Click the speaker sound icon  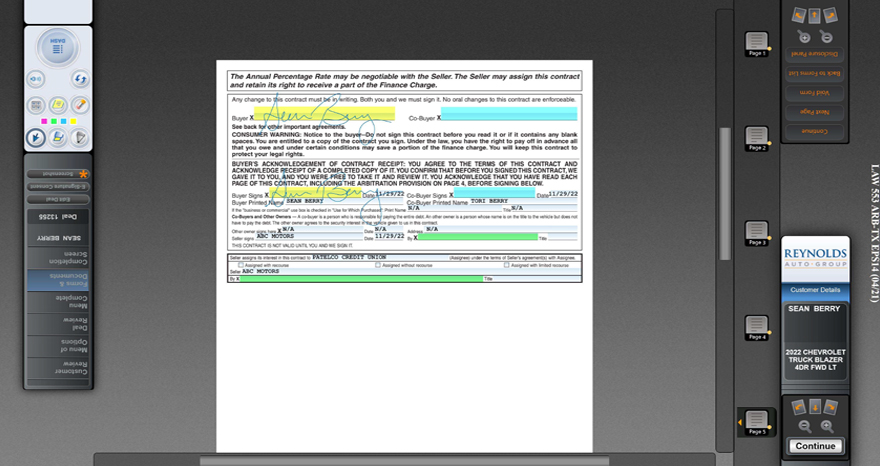(35, 79)
